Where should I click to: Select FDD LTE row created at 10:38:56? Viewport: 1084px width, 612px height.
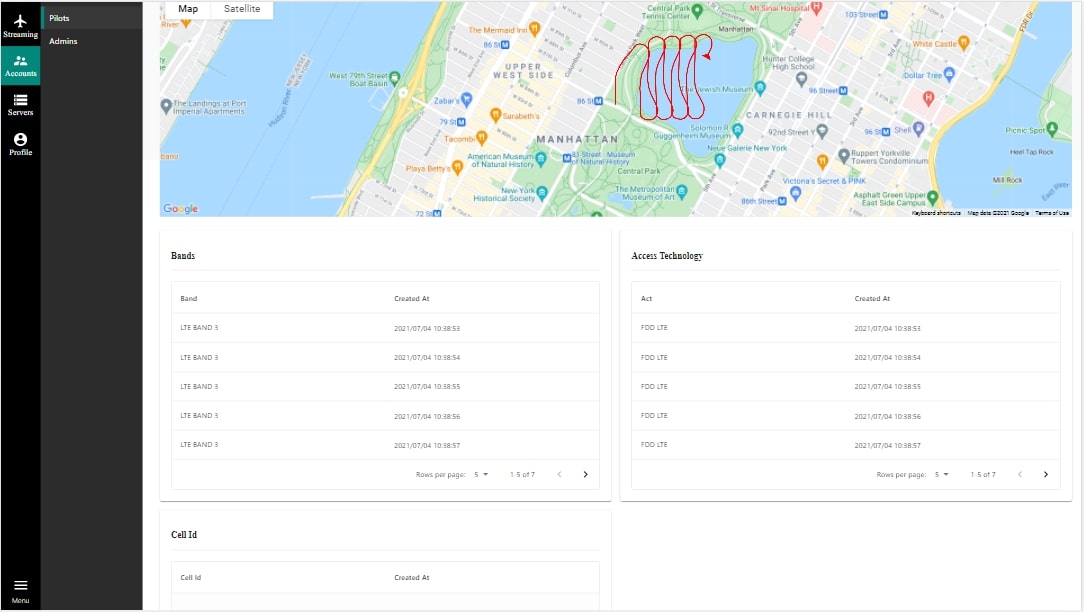click(845, 416)
